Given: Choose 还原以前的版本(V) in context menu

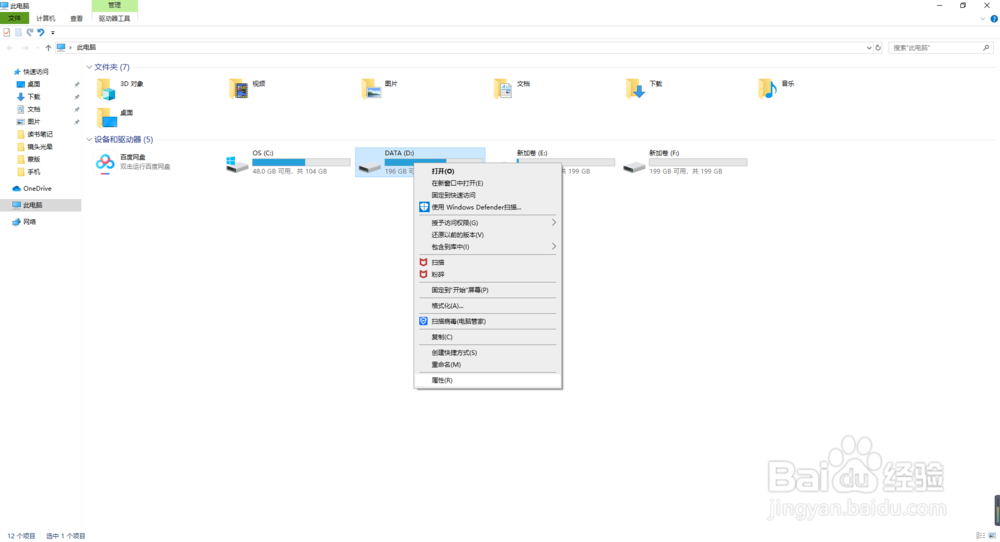Looking at the screenshot, I should pyautogui.click(x=488, y=235).
